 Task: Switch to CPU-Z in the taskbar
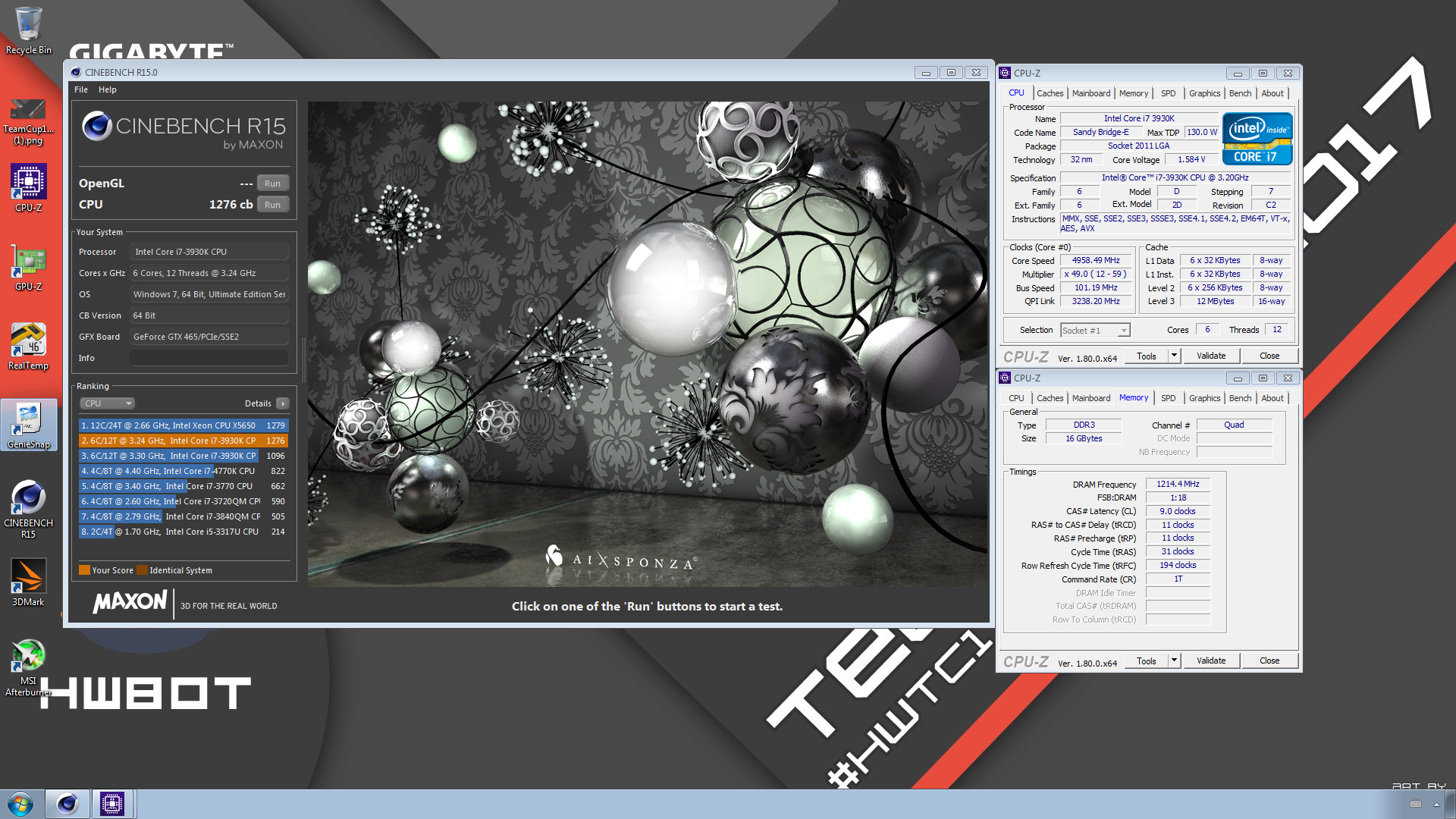click(x=112, y=804)
